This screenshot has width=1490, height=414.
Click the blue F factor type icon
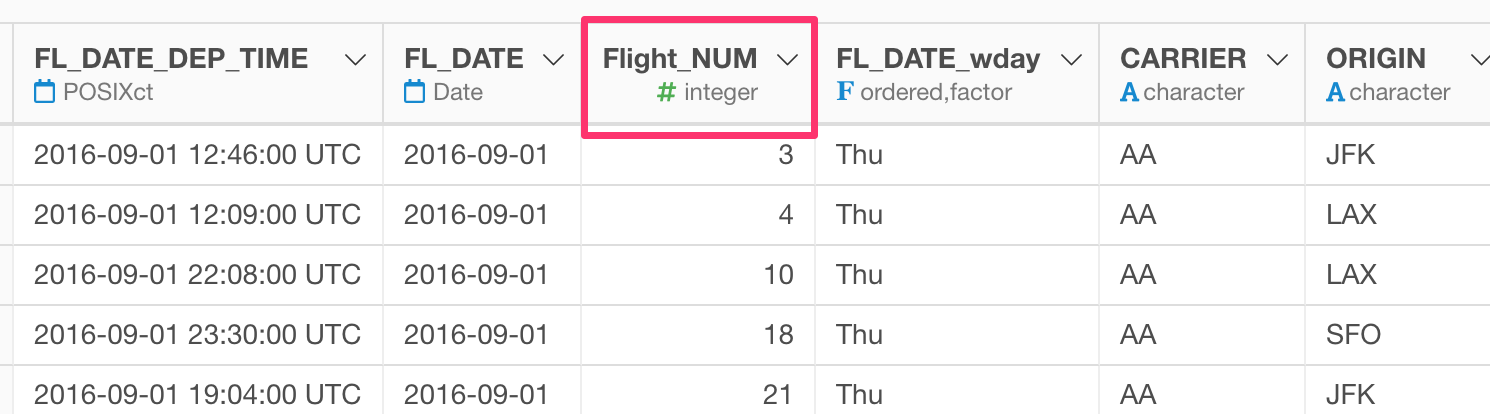[845, 93]
